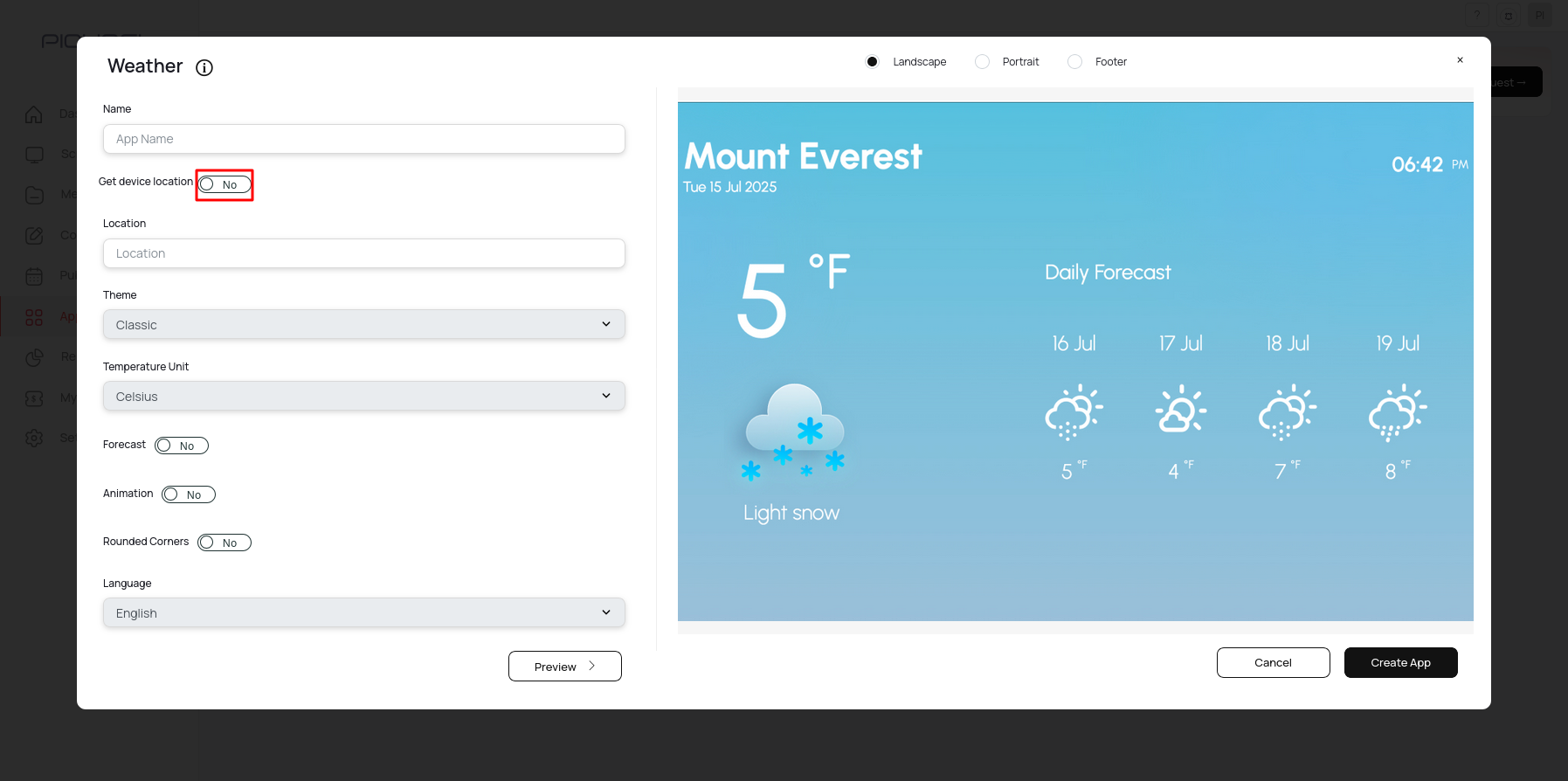
Task: Open the settings gear icon in sidebar
Action: pos(34,438)
